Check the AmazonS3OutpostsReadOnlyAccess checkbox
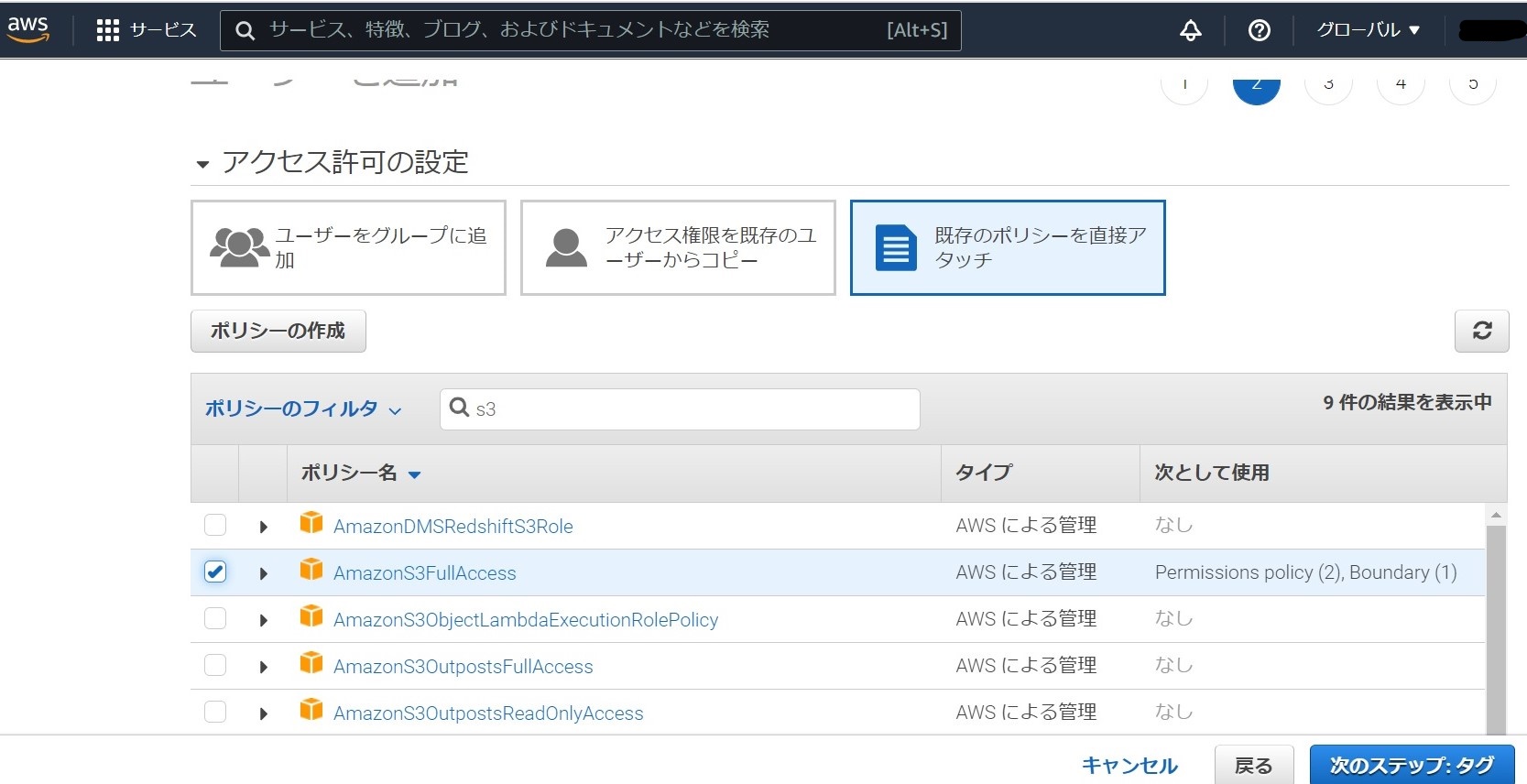Viewport: 1527px width, 784px height. tap(215, 712)
